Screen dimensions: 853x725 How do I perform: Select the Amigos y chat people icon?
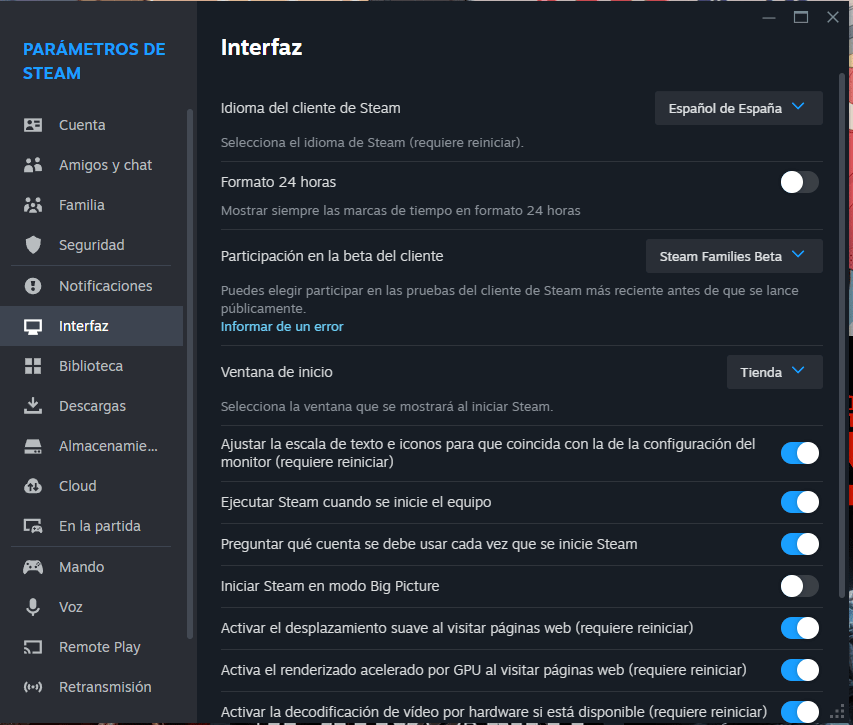click(33, 165)
